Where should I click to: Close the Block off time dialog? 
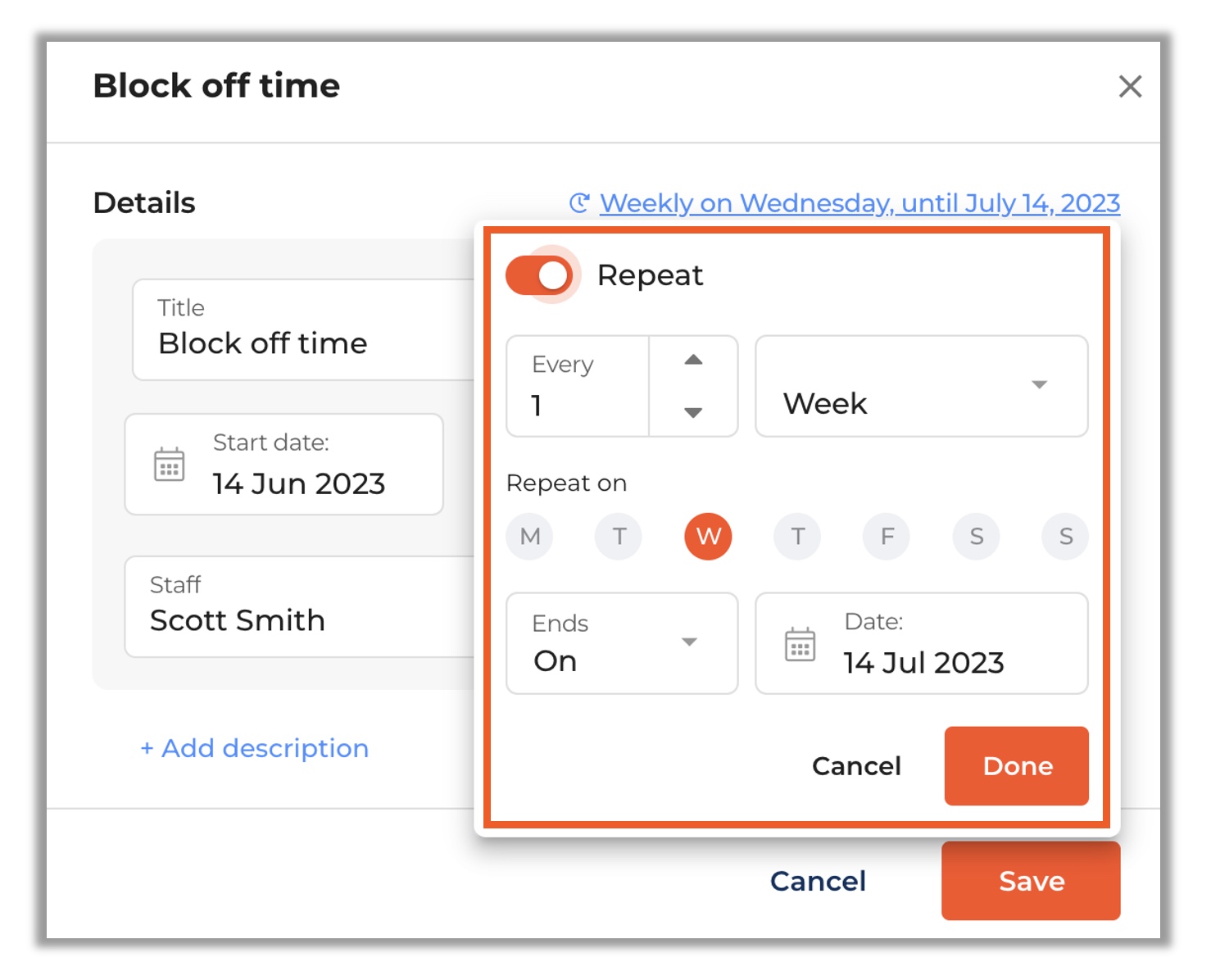tap(1130, 86)
